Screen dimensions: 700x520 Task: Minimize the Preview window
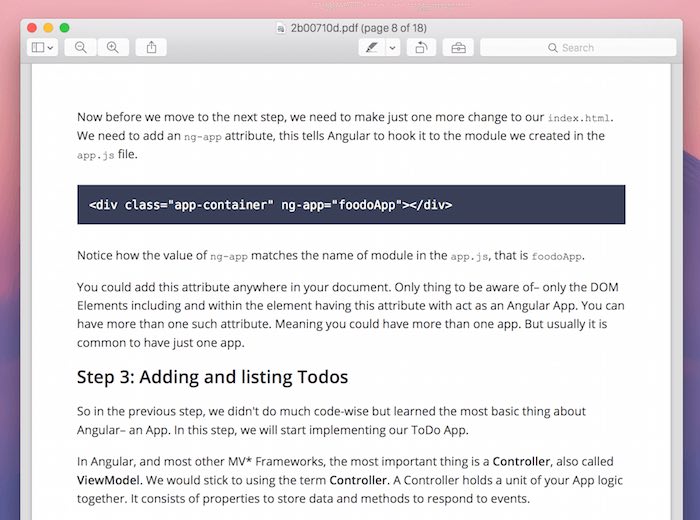coord(48,28)
